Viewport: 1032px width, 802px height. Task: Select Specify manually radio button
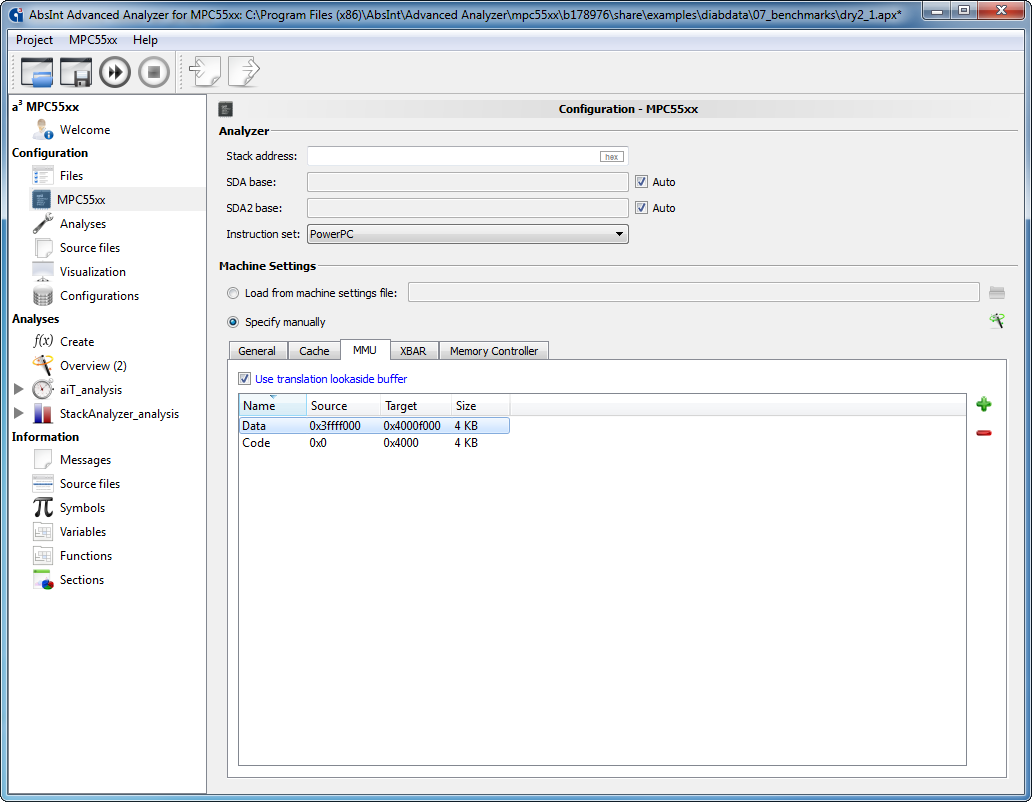point(232,322)
